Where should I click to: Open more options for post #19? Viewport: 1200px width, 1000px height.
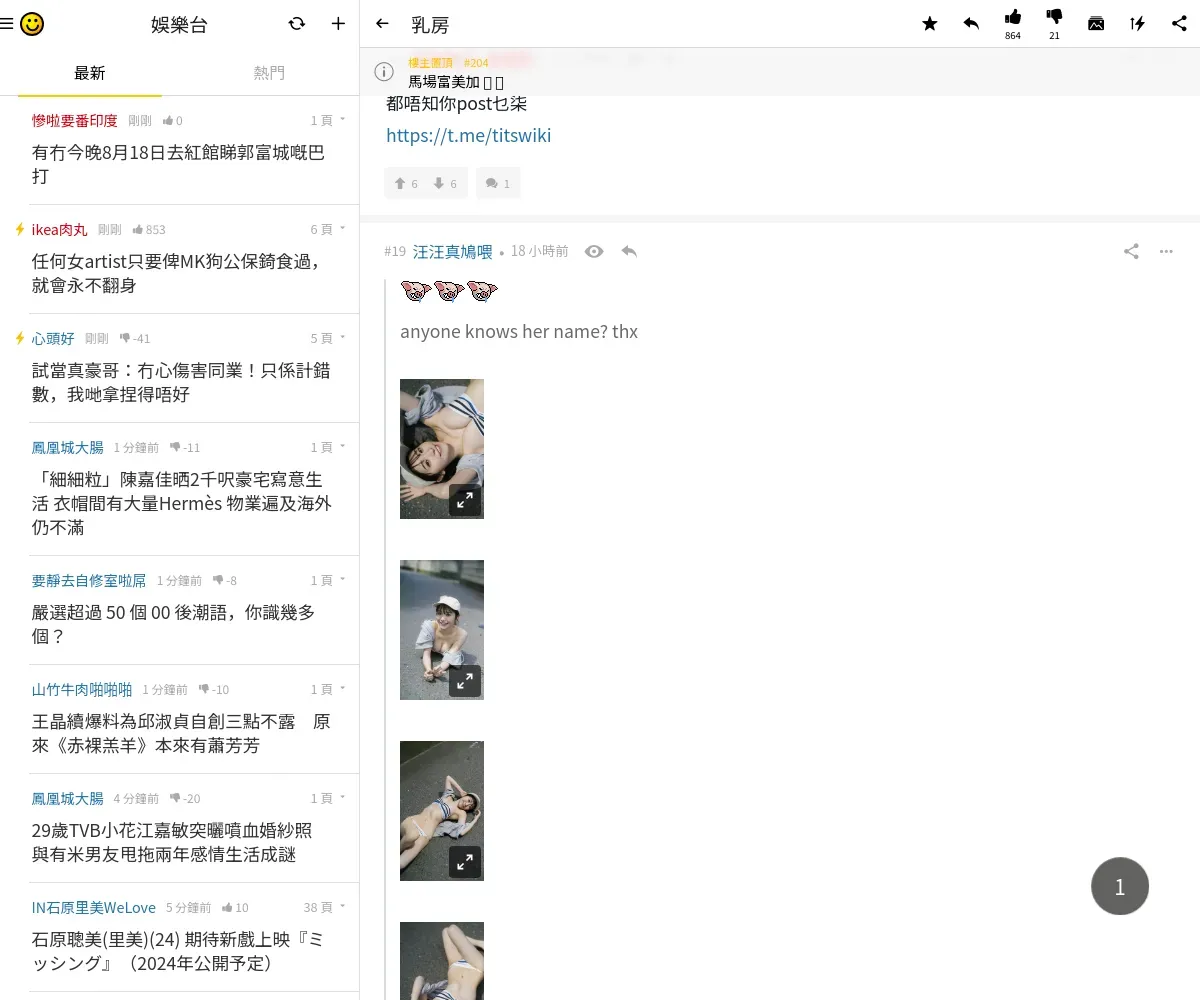(x=1166, y=252)
